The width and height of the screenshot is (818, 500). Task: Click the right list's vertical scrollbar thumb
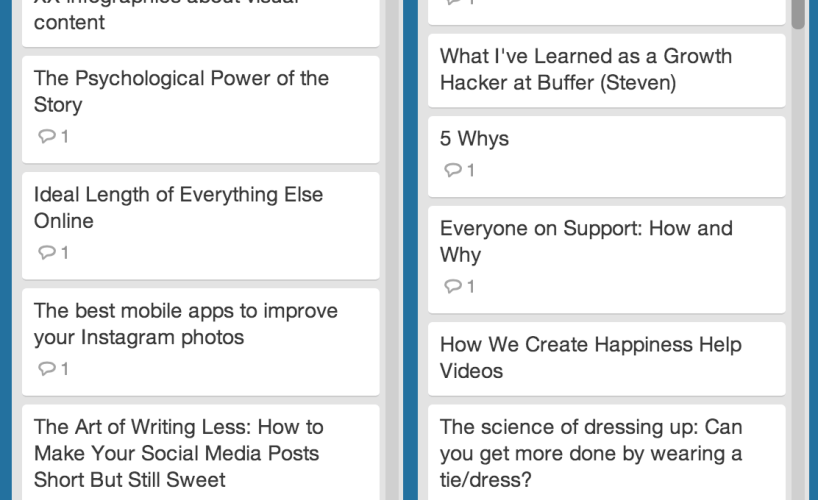coord(798,14)
